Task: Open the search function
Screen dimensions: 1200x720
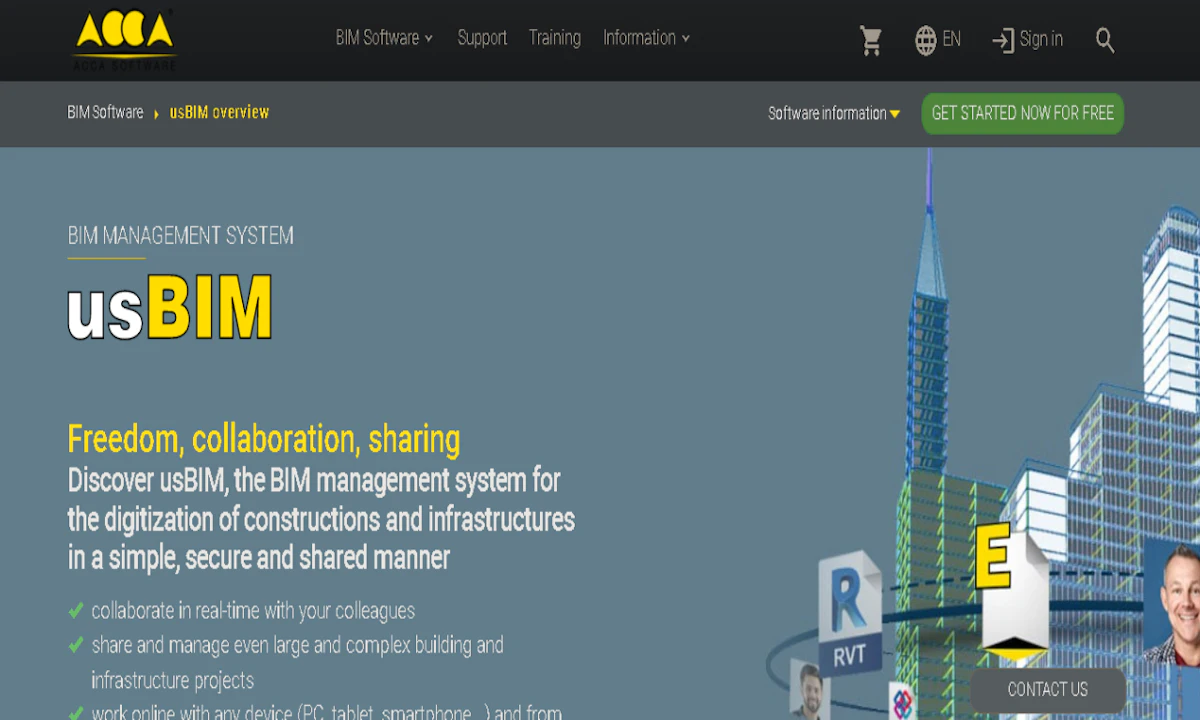Action: [1104, 40]
